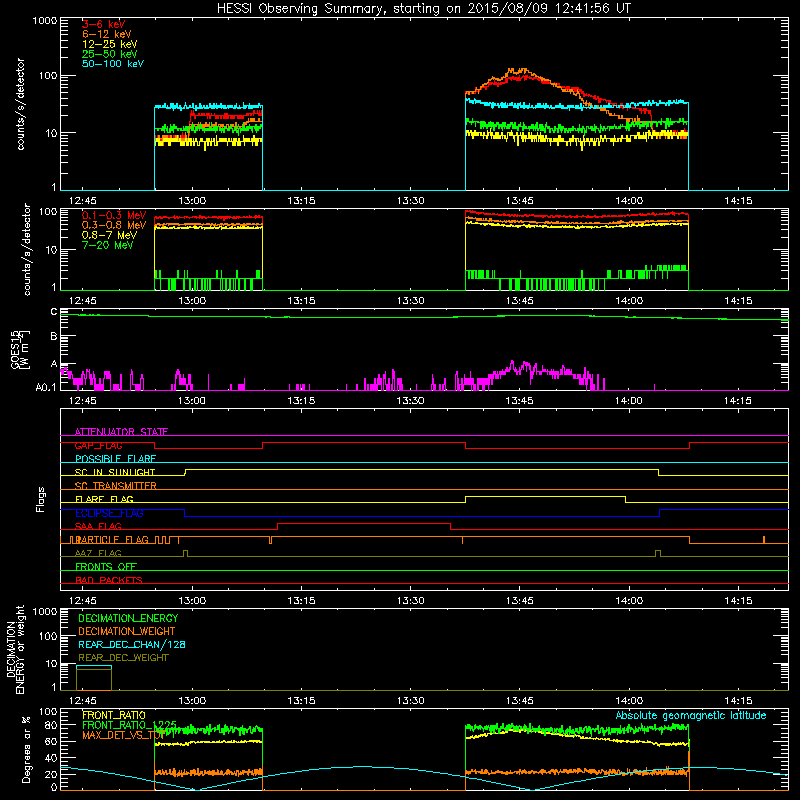Select the 12-25 keV legend label

point(110,44)
